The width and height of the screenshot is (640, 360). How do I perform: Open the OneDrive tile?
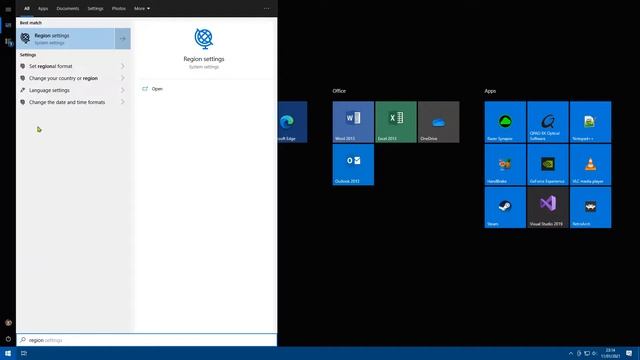[438, 122]
